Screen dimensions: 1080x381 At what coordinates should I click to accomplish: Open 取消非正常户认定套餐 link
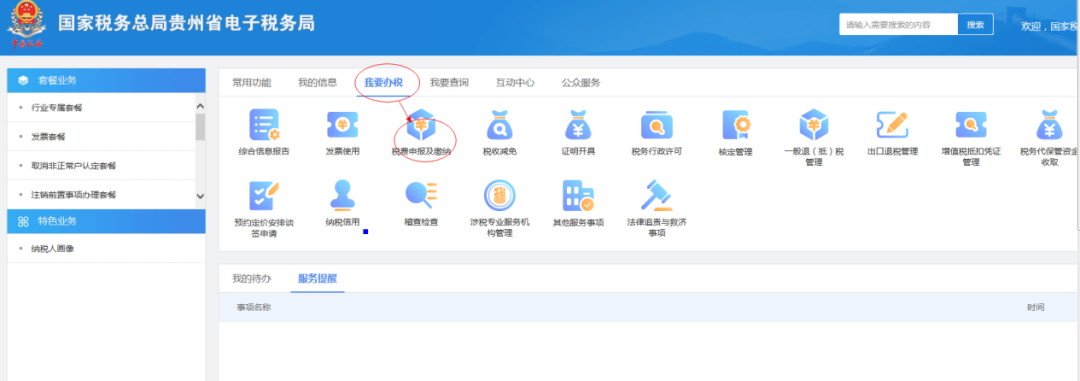74,166
